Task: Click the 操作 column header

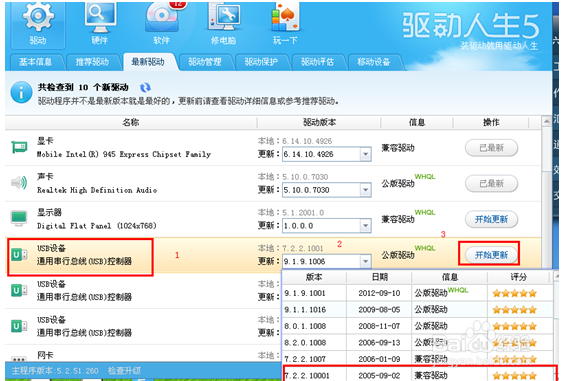Action: tap(491, 122)
